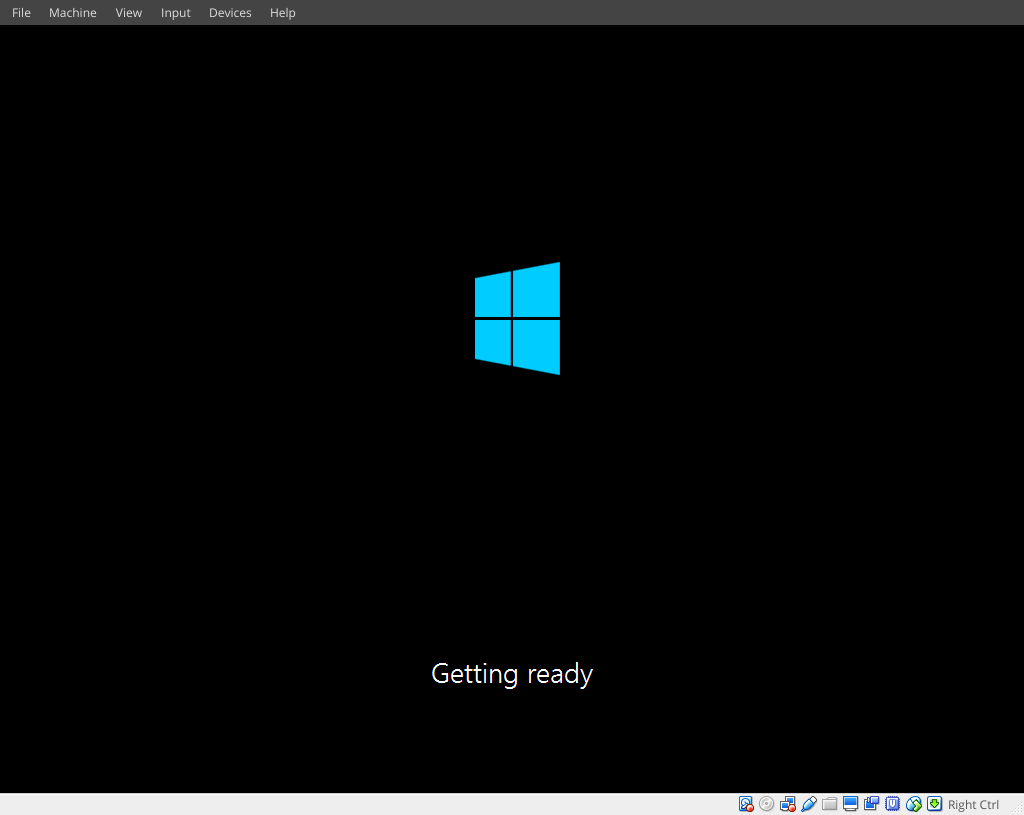1024x815 pixels.
Task: Click the Windows logo in guest display
Action: tap(517, 319)
